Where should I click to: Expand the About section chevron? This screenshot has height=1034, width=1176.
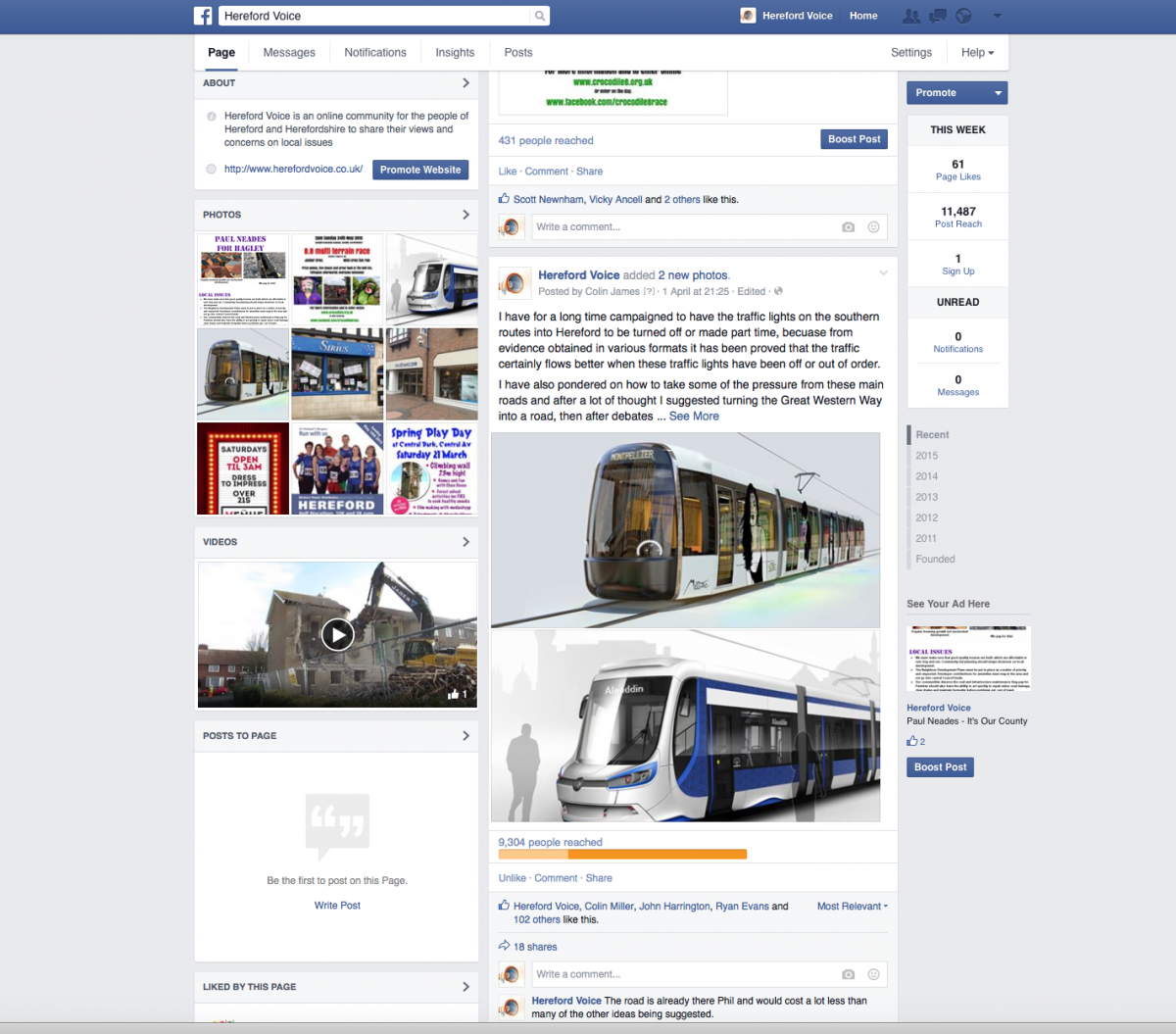tap(465, 83)
